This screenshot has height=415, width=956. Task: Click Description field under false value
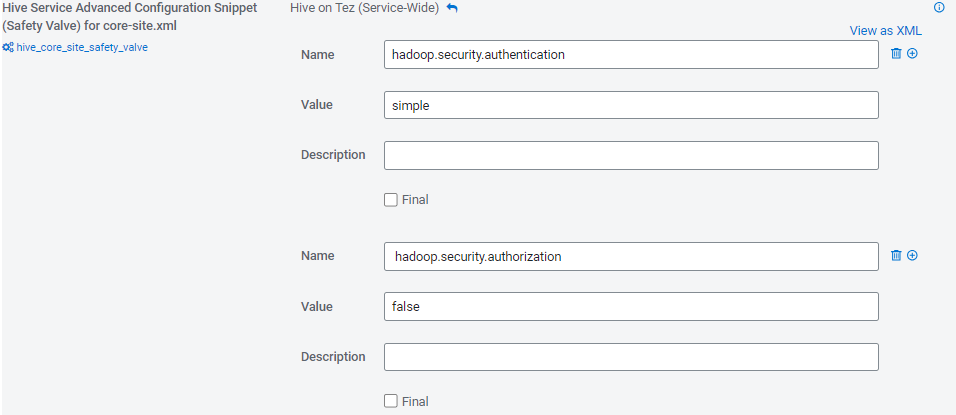click(x=631, y=357)
